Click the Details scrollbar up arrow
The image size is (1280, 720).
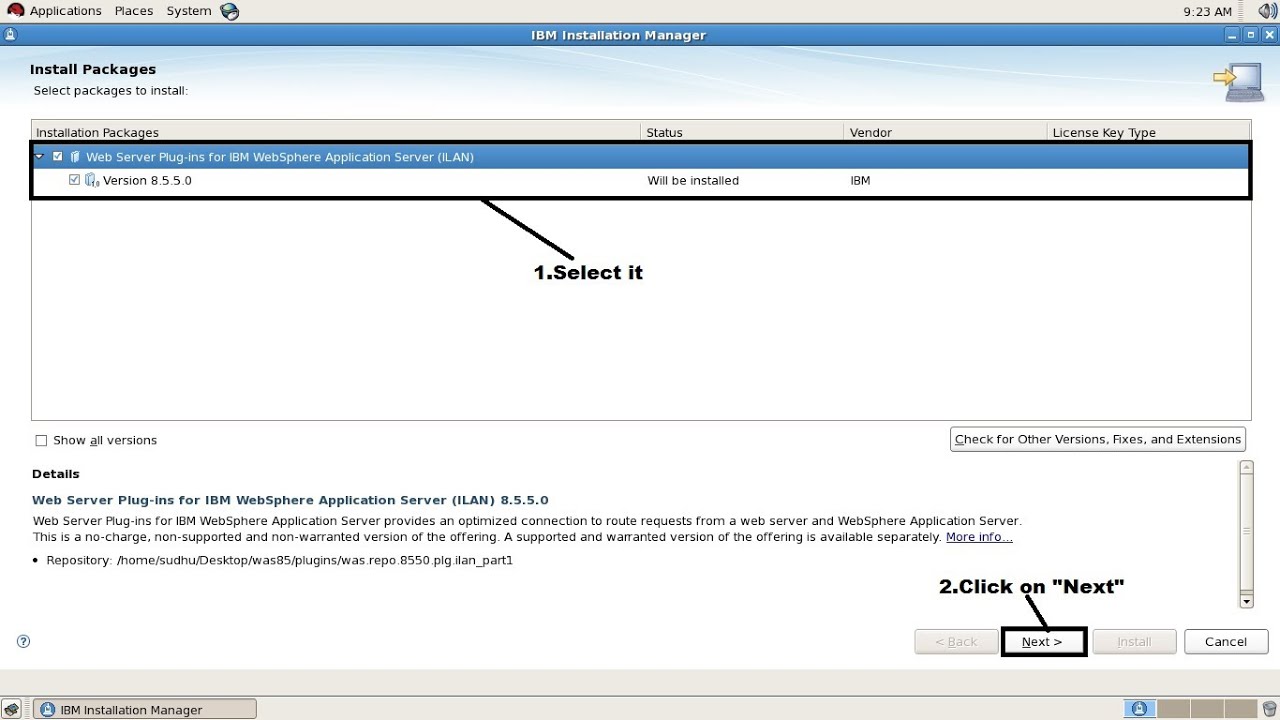pos(1246,467)
